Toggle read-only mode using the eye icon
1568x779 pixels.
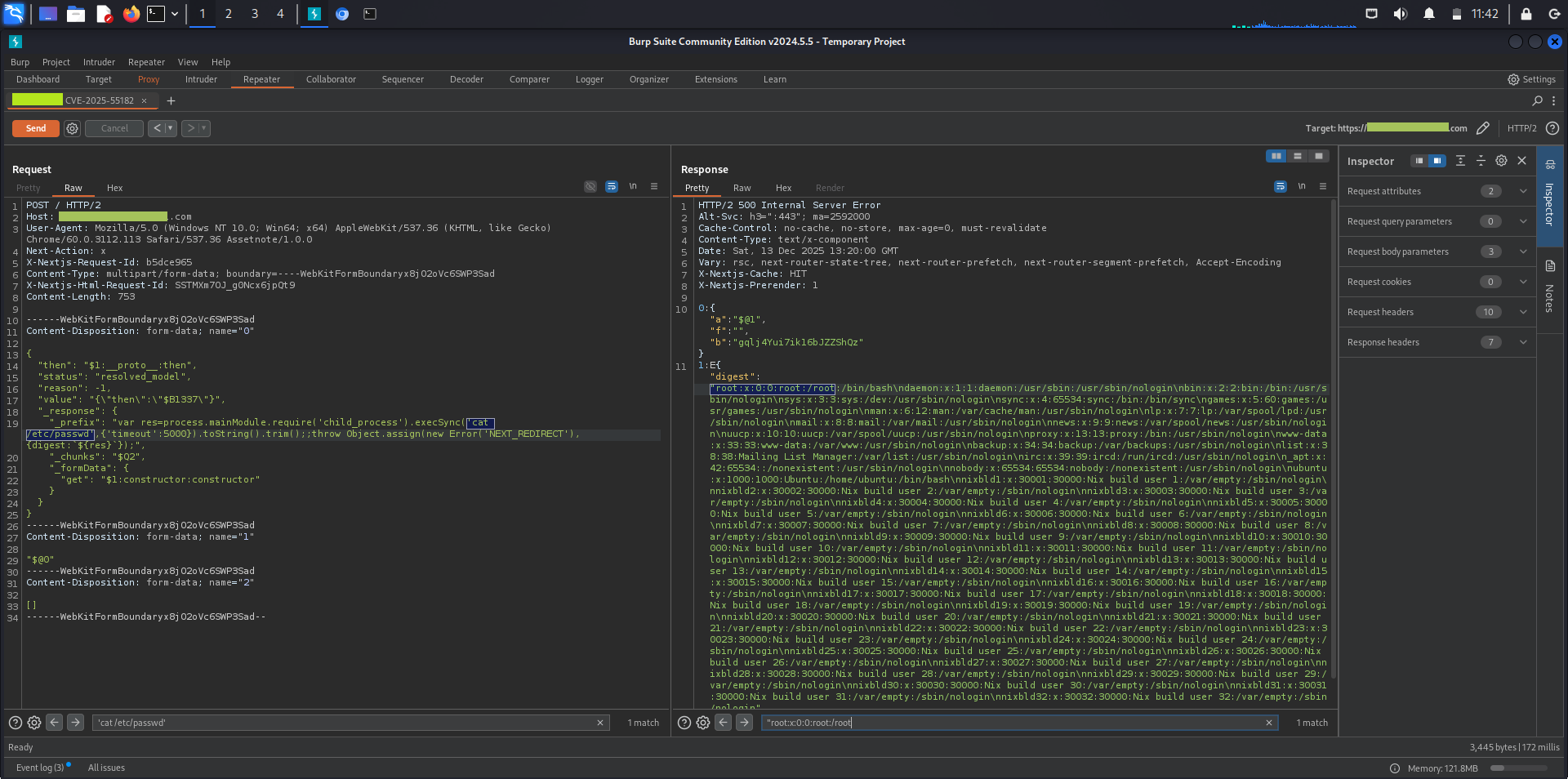[x=590, y=186]
